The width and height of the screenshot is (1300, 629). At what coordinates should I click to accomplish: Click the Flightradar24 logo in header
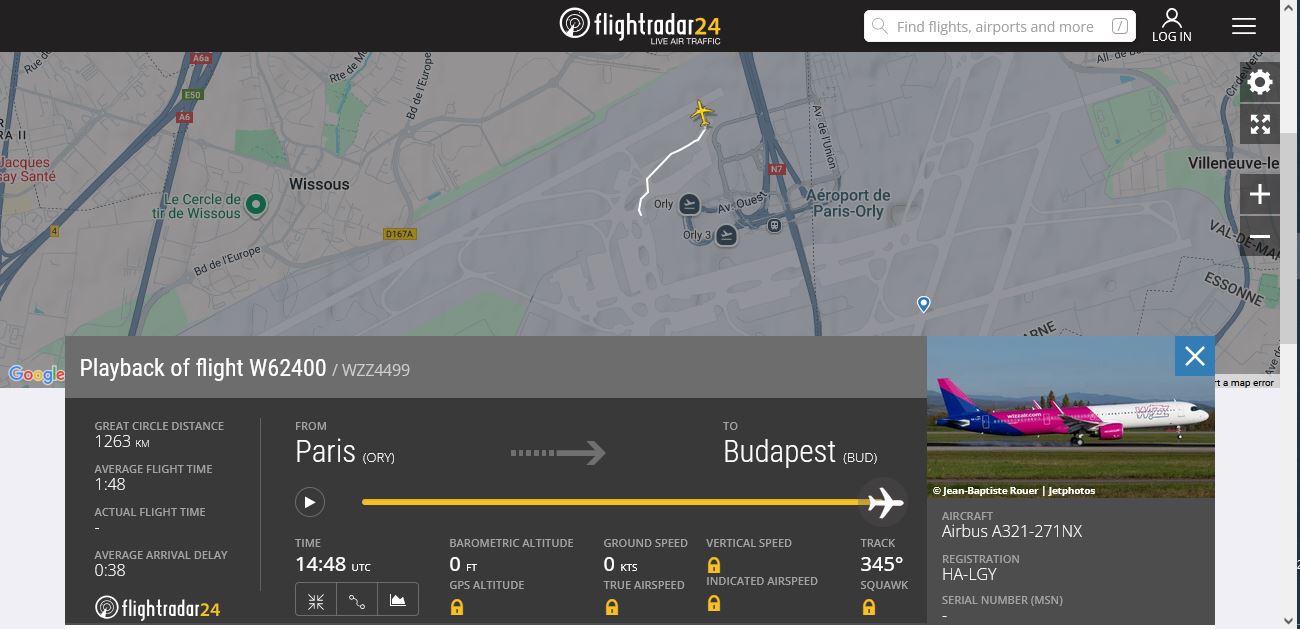click(x=640, y=25)
